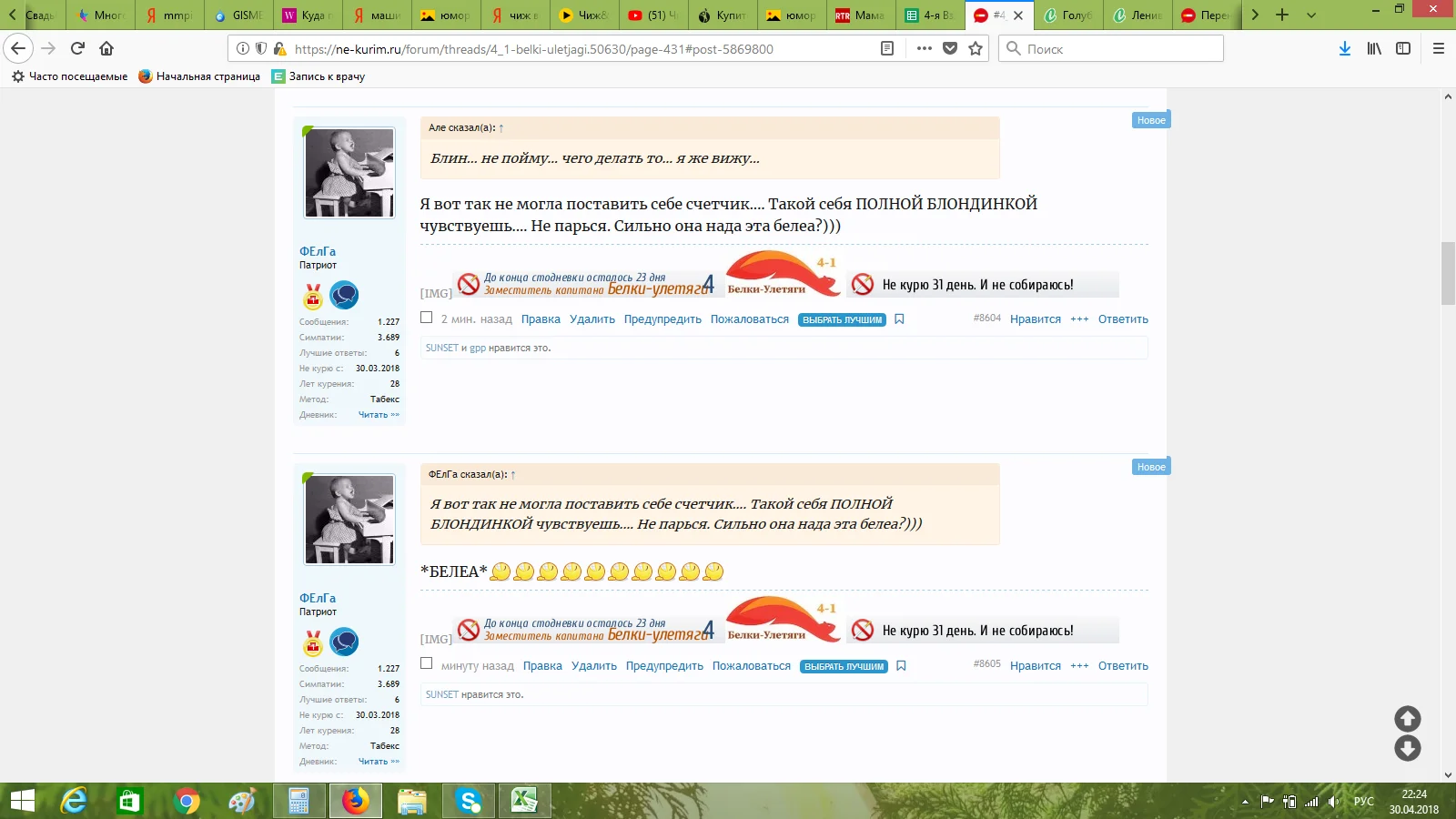Switch to the 'Купит' tab
The image size is (1456, 819).
coord(721,15)
